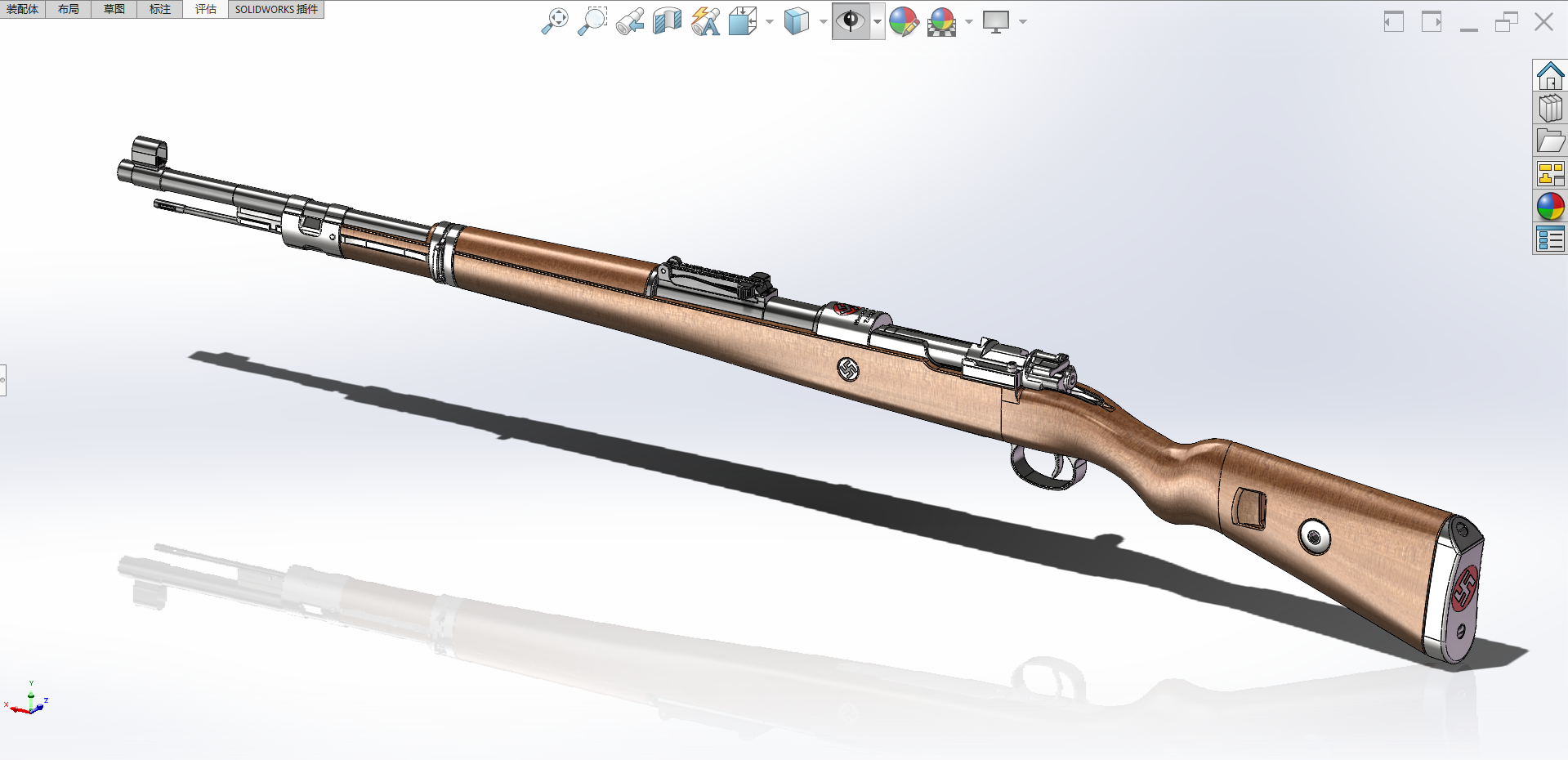Select the Zoom to Area tool
The width and height of the screenshot is (1568, 760).
coord(592,21)
